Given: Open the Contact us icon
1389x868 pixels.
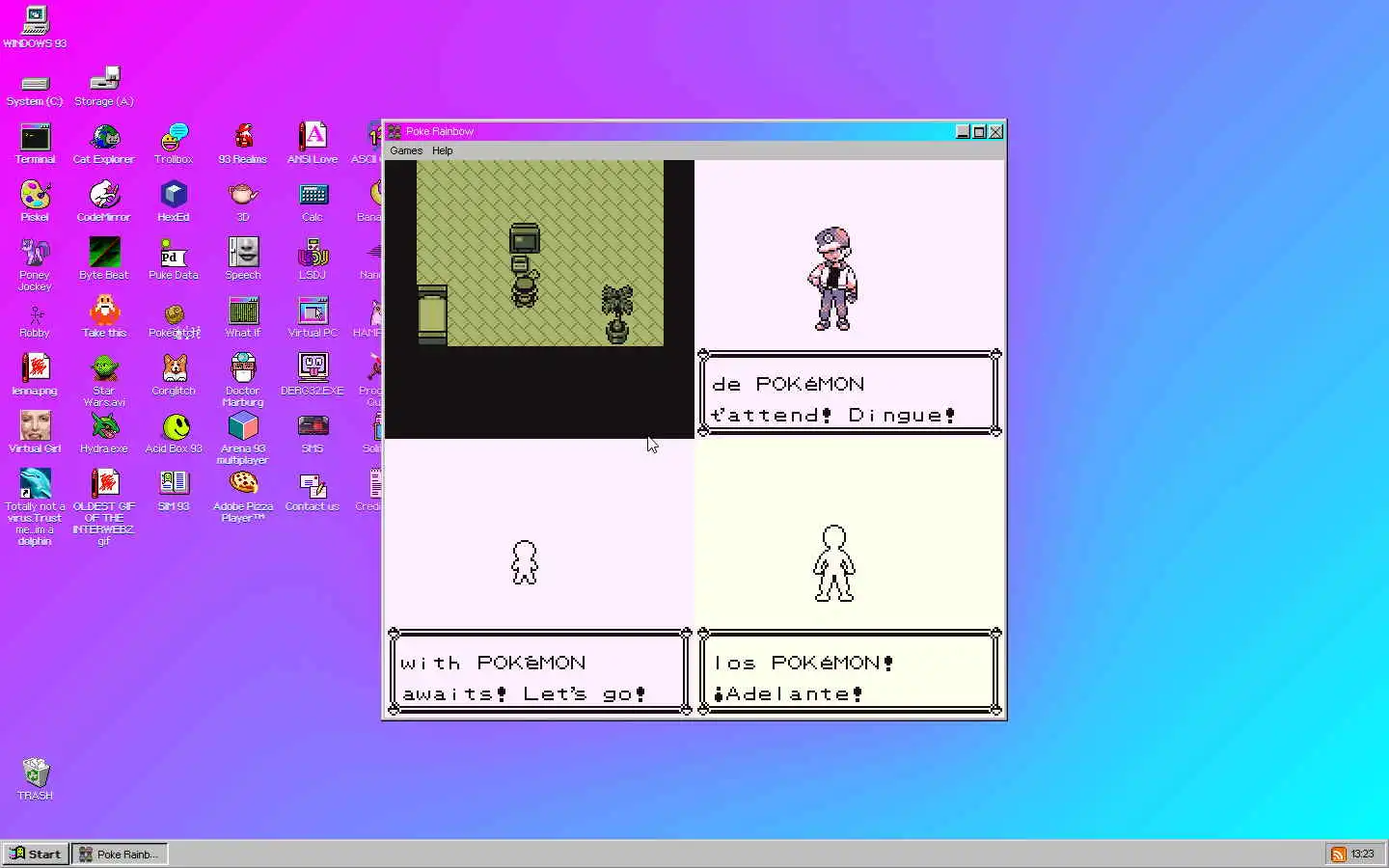Looking at the screenshot, I should tap(313, 492).
